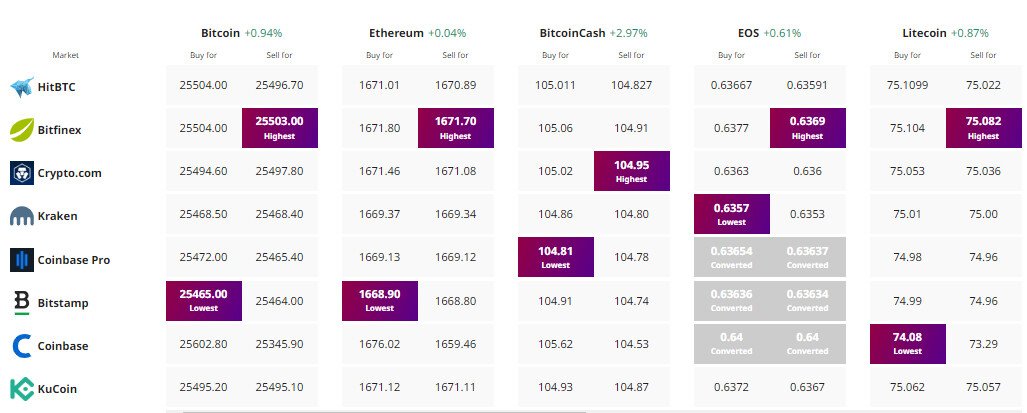The image size is (1027, 413).
Task: Click Bitstamp lowest Bitcoin buy price 25465.00
Action: click(x=204, y=301)
